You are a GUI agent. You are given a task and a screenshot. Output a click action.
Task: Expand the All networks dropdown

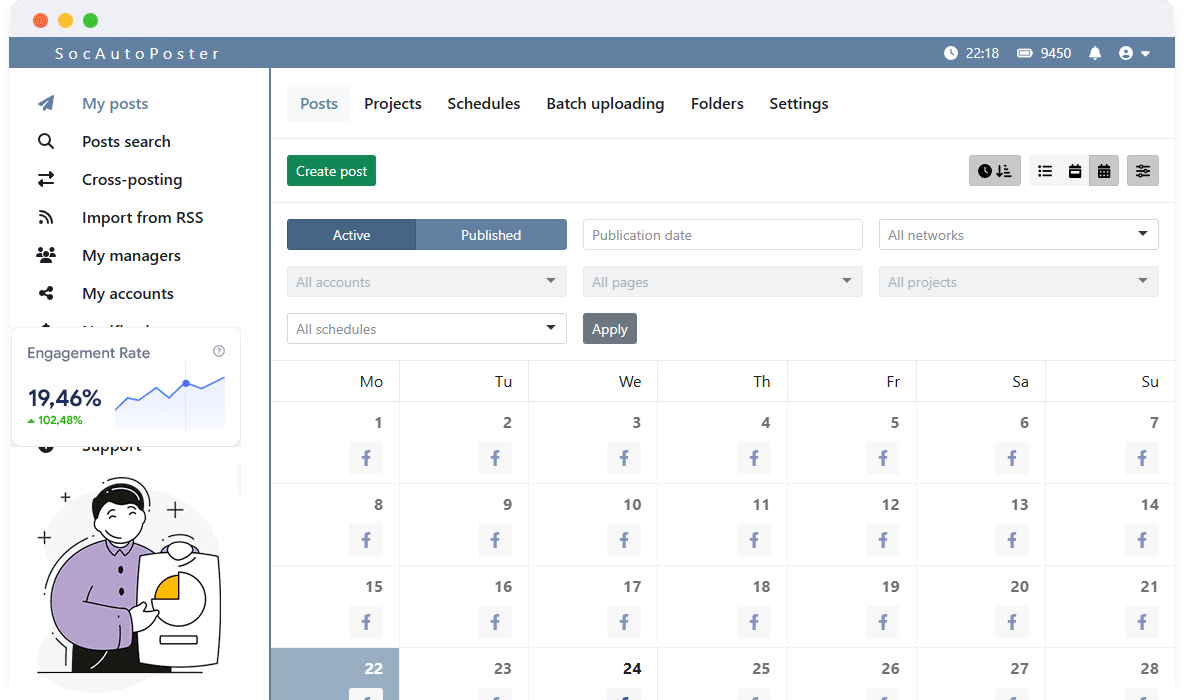click(1018, 234)
